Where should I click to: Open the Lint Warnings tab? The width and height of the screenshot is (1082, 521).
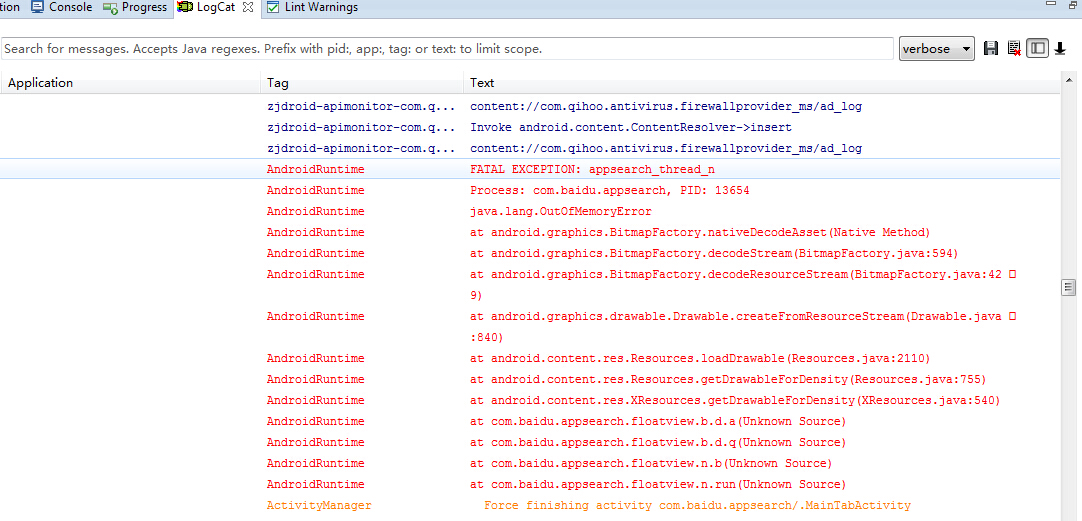tap(312, 8)
